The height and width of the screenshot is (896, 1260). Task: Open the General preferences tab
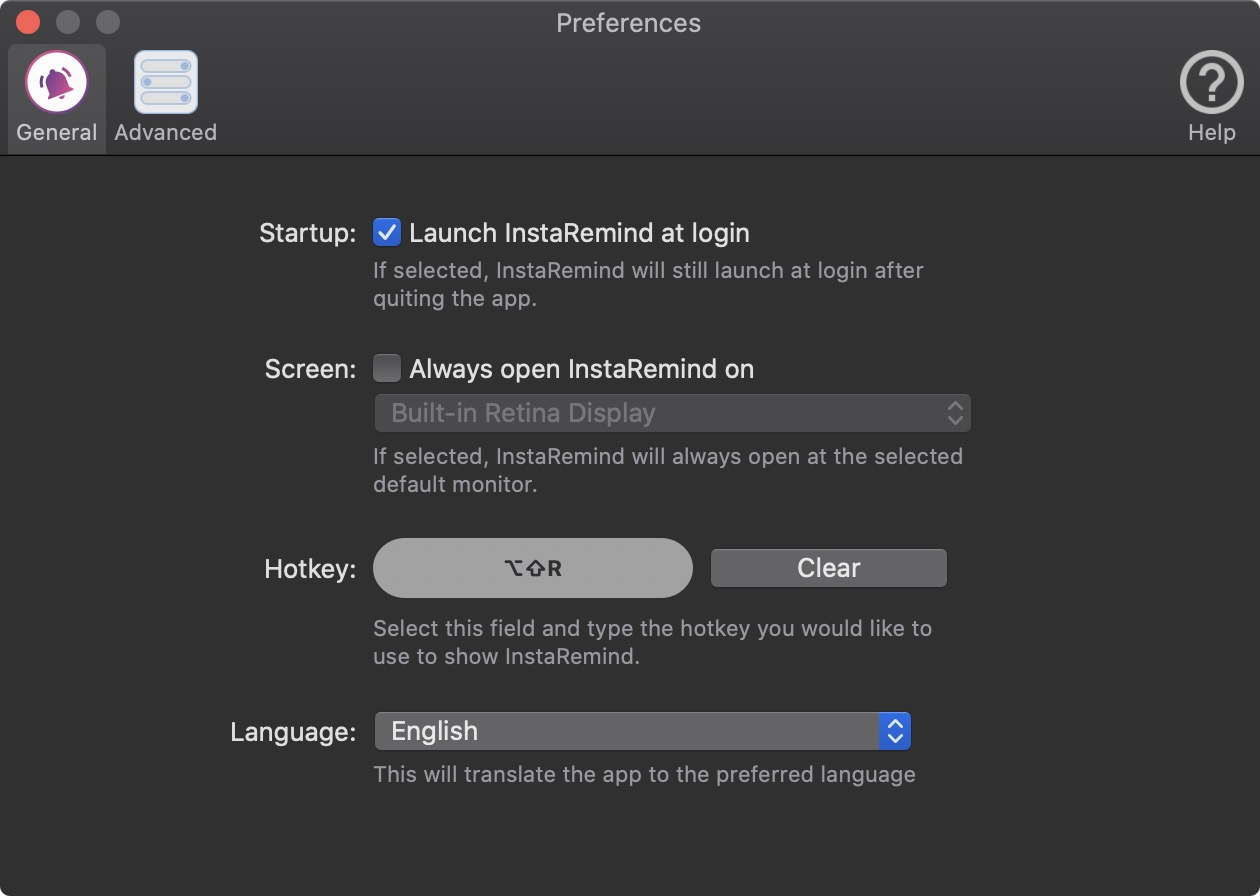click(x=57, y=98)
